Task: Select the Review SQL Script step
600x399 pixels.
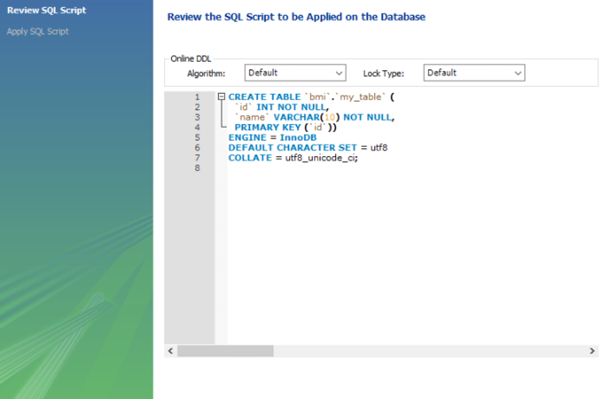Action: (x=46, y=10)
